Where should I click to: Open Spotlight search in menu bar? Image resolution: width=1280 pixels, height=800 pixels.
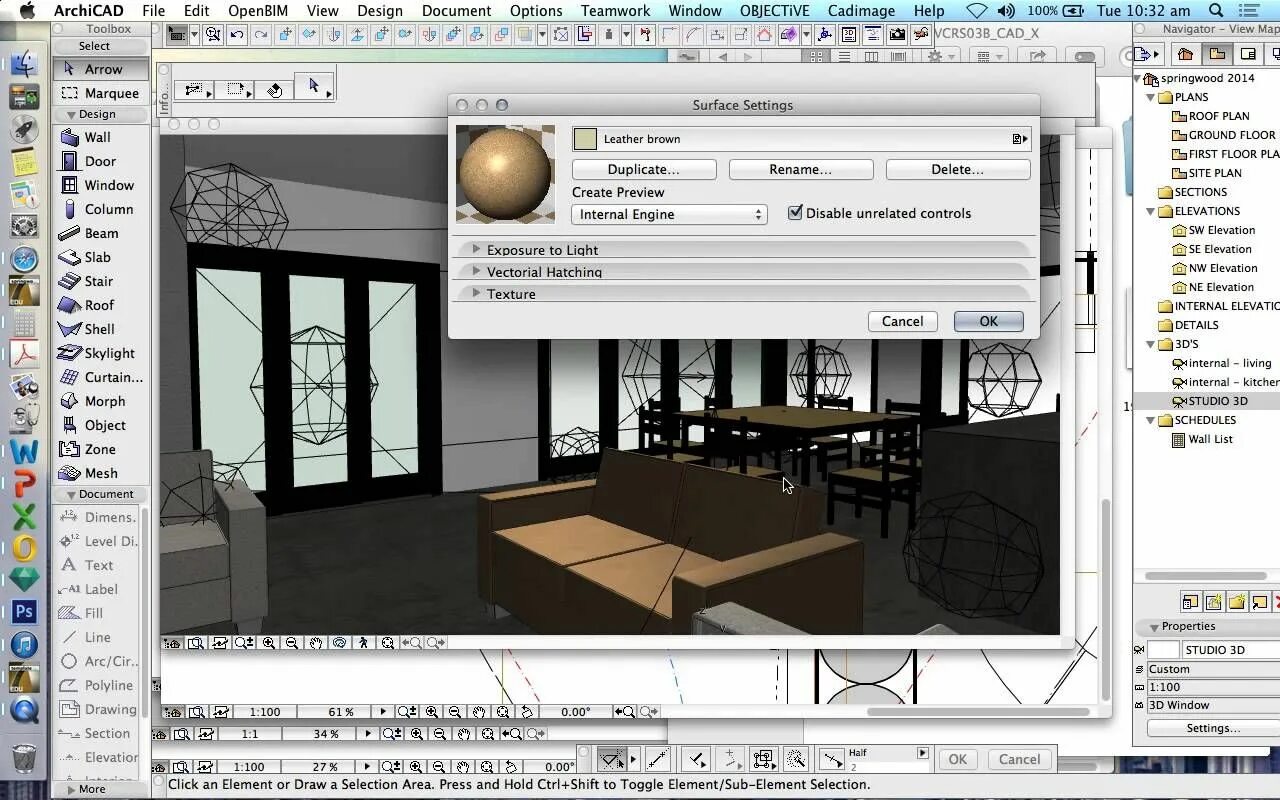coord(1217,11)
